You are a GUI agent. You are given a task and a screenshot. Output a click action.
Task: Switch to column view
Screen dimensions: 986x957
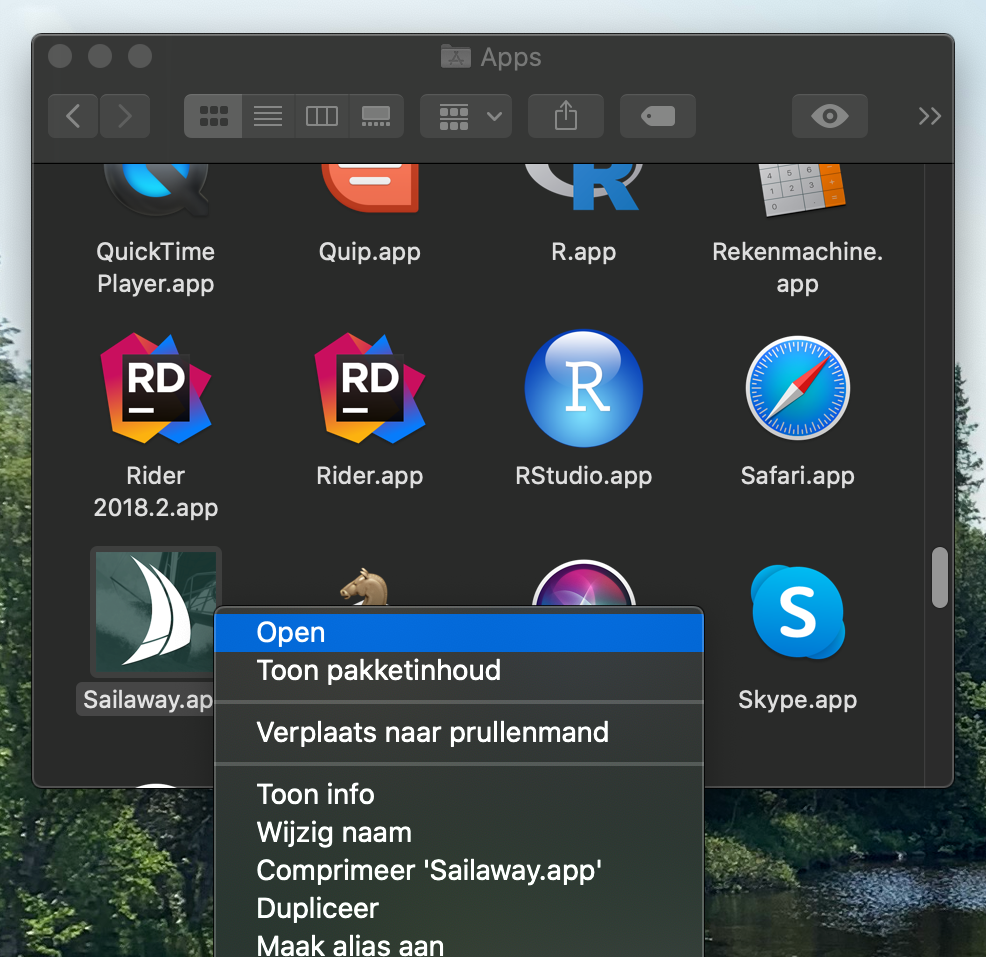coord(321,116)
